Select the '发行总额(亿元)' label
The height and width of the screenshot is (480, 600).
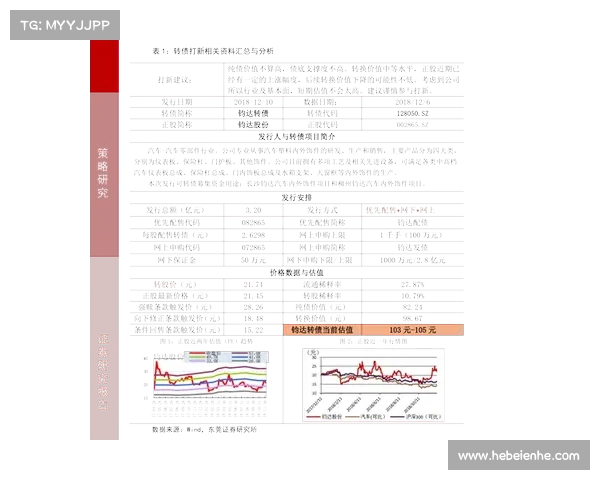[x=175, y=210]
